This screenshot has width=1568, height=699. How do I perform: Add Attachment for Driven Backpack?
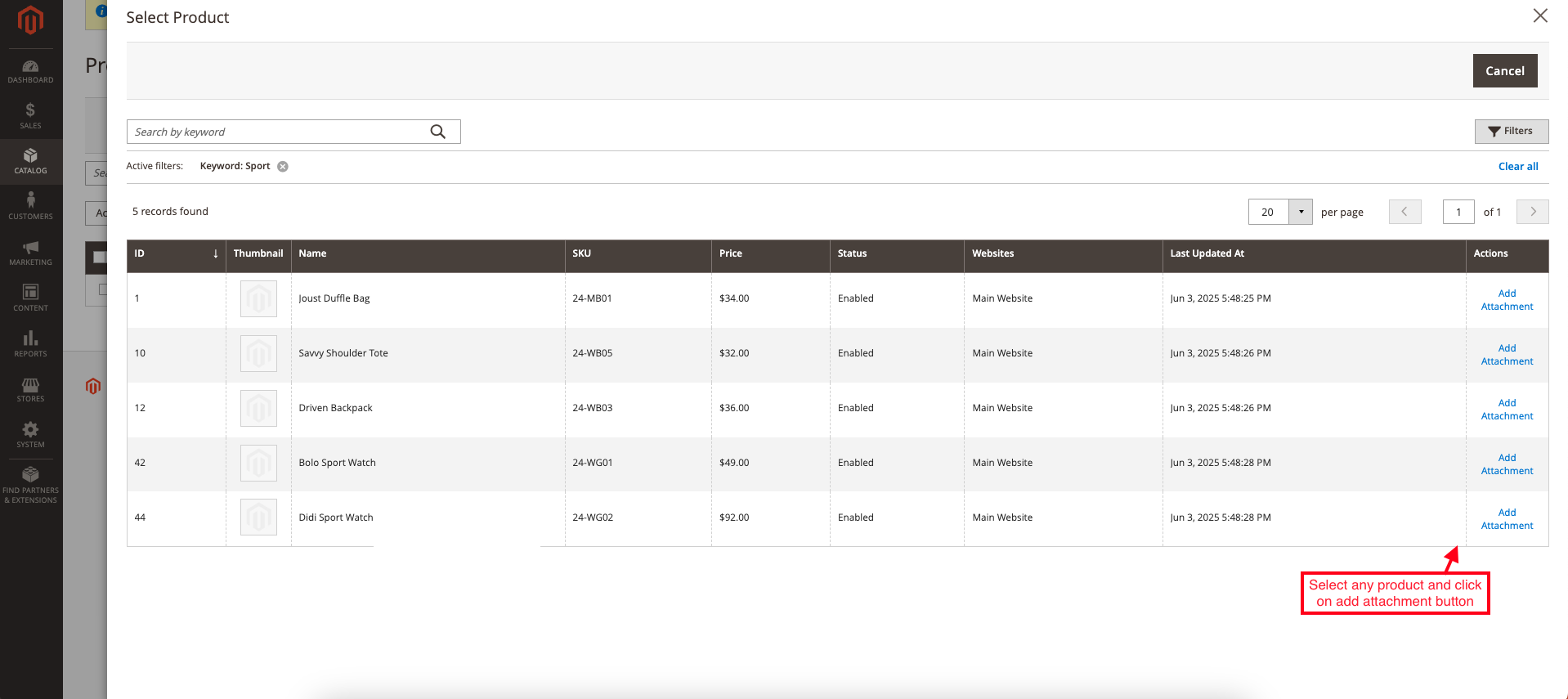click(1507, 410)
